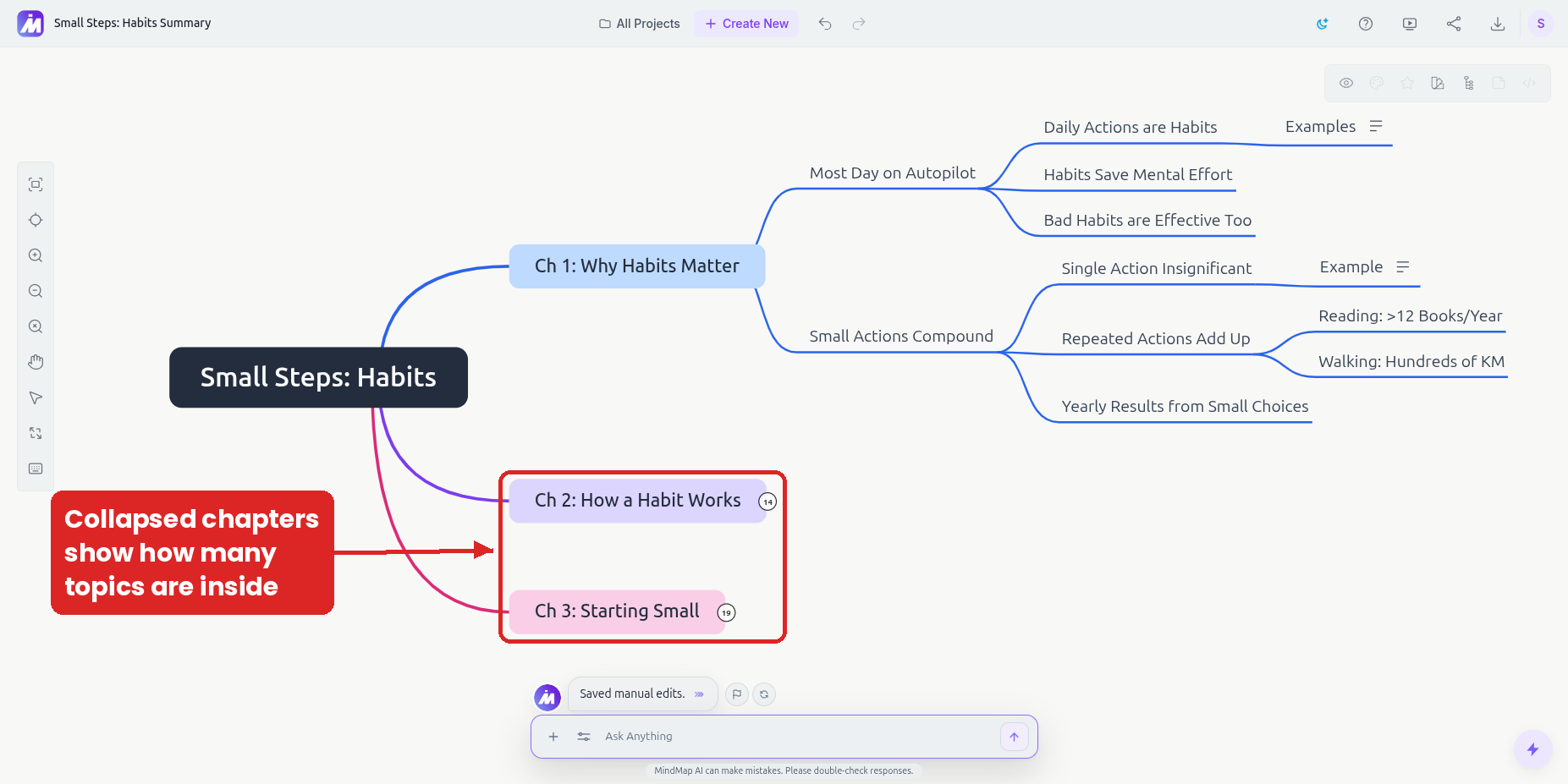Click the star icon in top-right toolbar
This screenshot has height=784, width=1568.
(x=1407, y=83)
